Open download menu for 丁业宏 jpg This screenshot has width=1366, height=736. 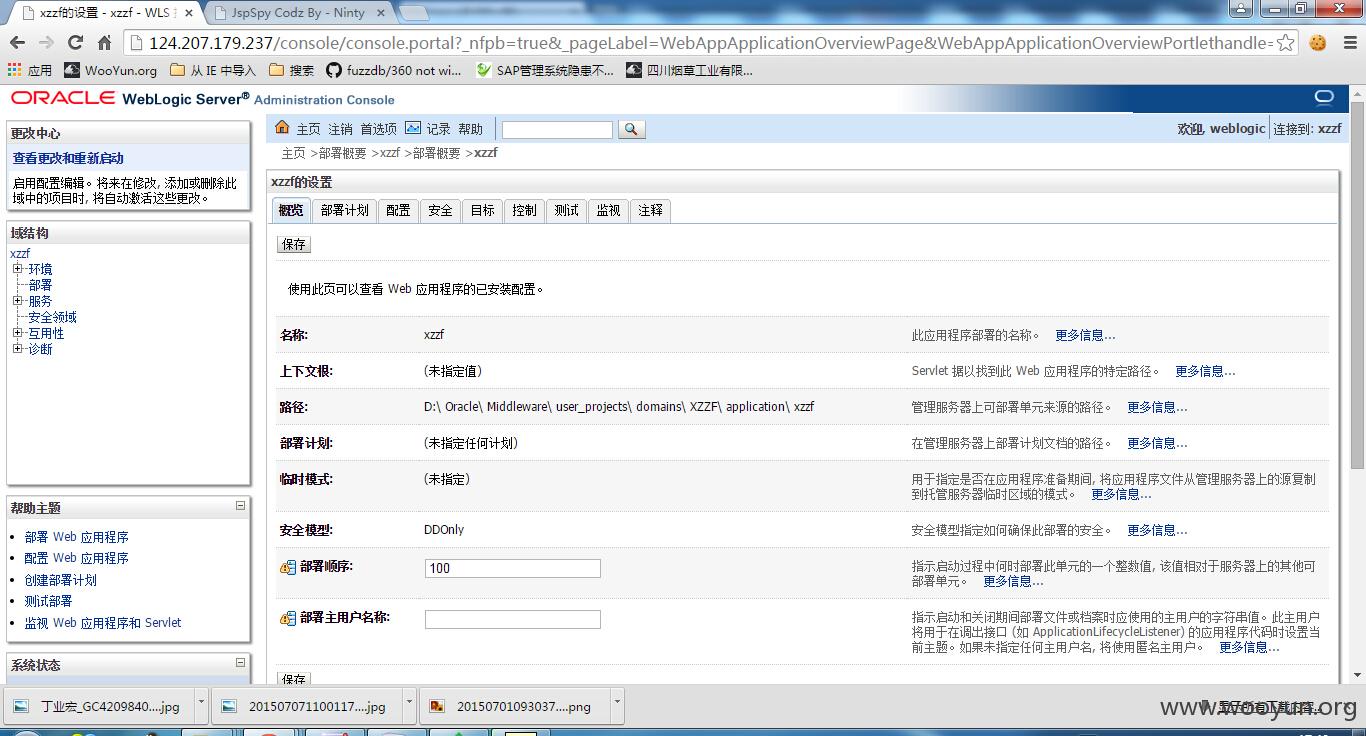[201, 705]
